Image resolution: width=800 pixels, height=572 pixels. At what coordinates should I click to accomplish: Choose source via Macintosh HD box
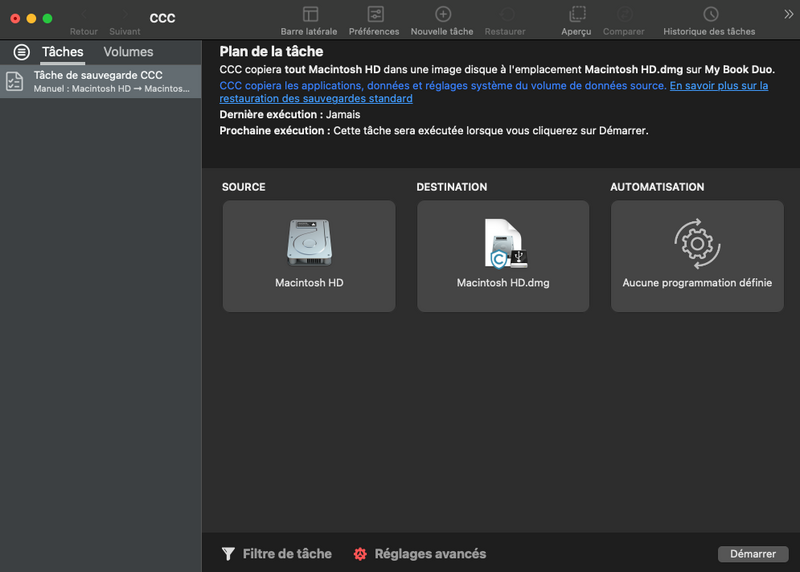click(309, 256)
